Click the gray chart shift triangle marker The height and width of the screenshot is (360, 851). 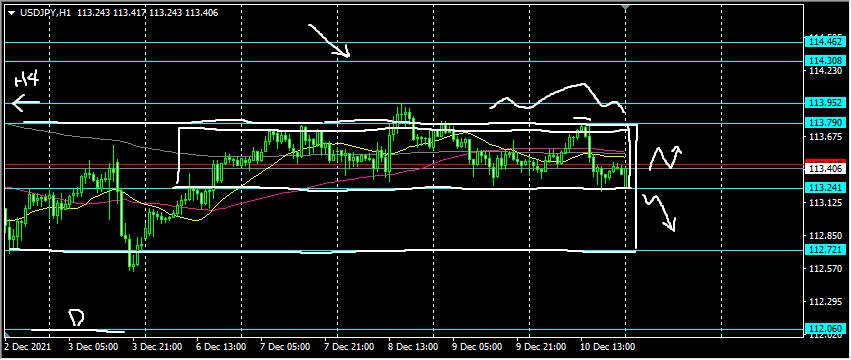click(x=626, y=8)
